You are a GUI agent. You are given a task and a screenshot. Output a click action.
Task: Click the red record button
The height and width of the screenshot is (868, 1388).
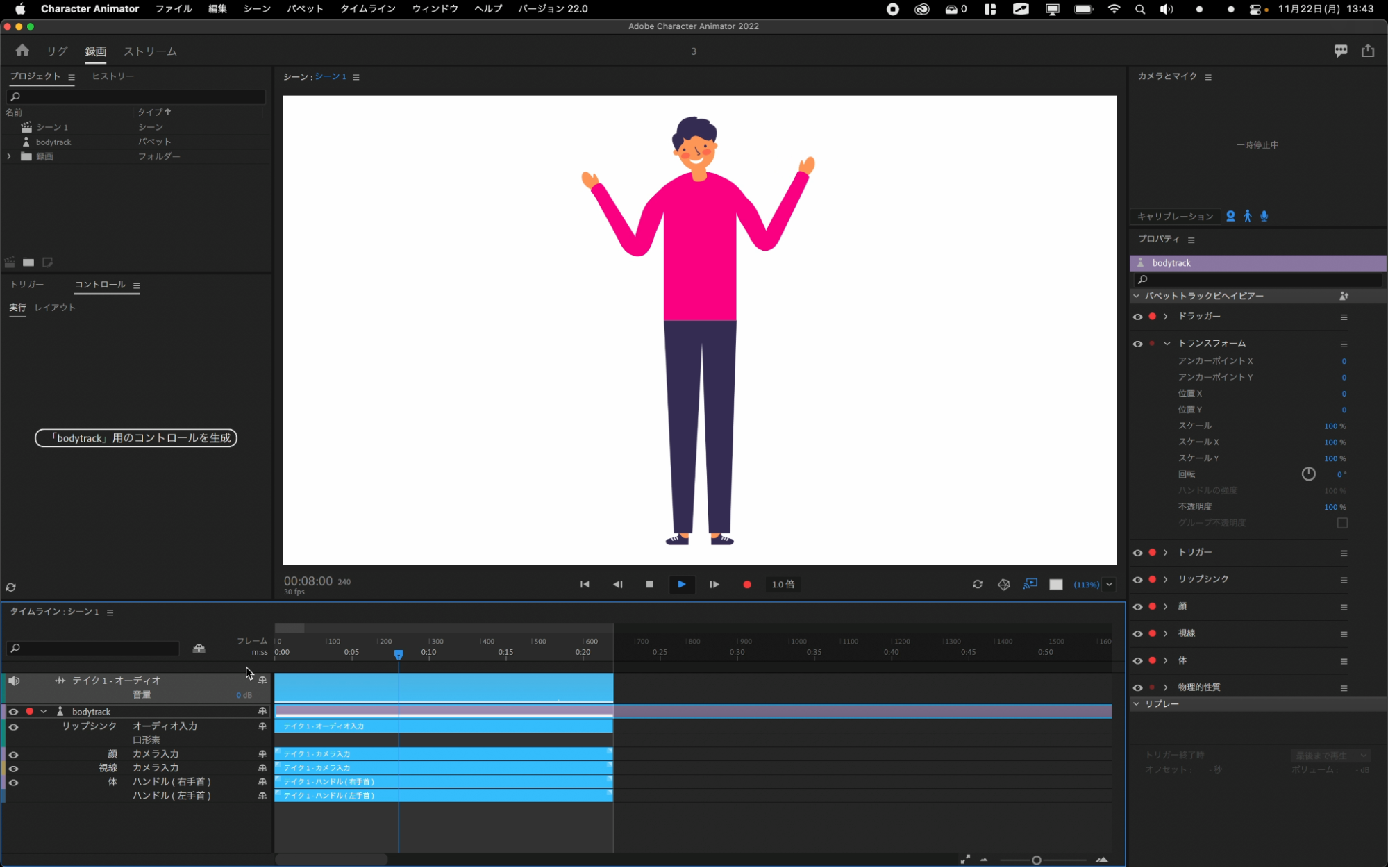click(x=747, y=585)
